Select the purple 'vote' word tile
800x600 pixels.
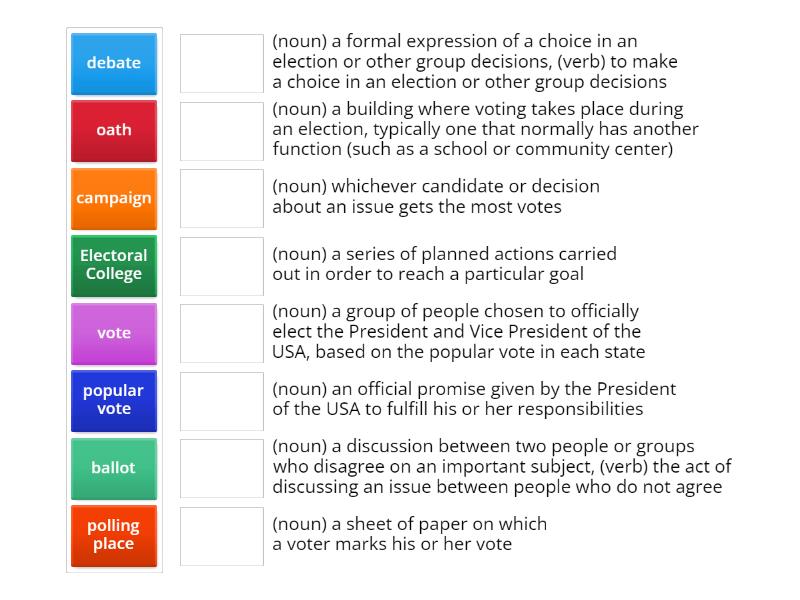(113, 333)
